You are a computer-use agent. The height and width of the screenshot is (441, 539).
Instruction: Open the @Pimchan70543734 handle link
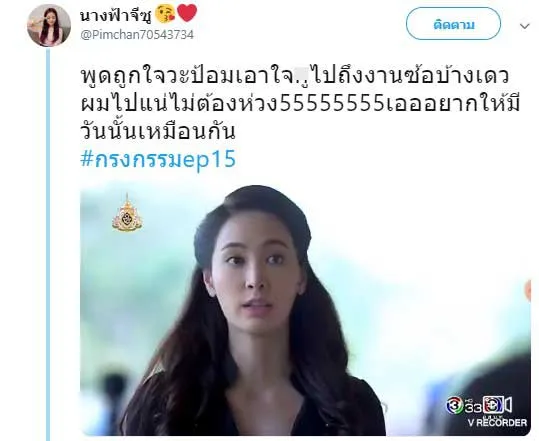[137, 35]
